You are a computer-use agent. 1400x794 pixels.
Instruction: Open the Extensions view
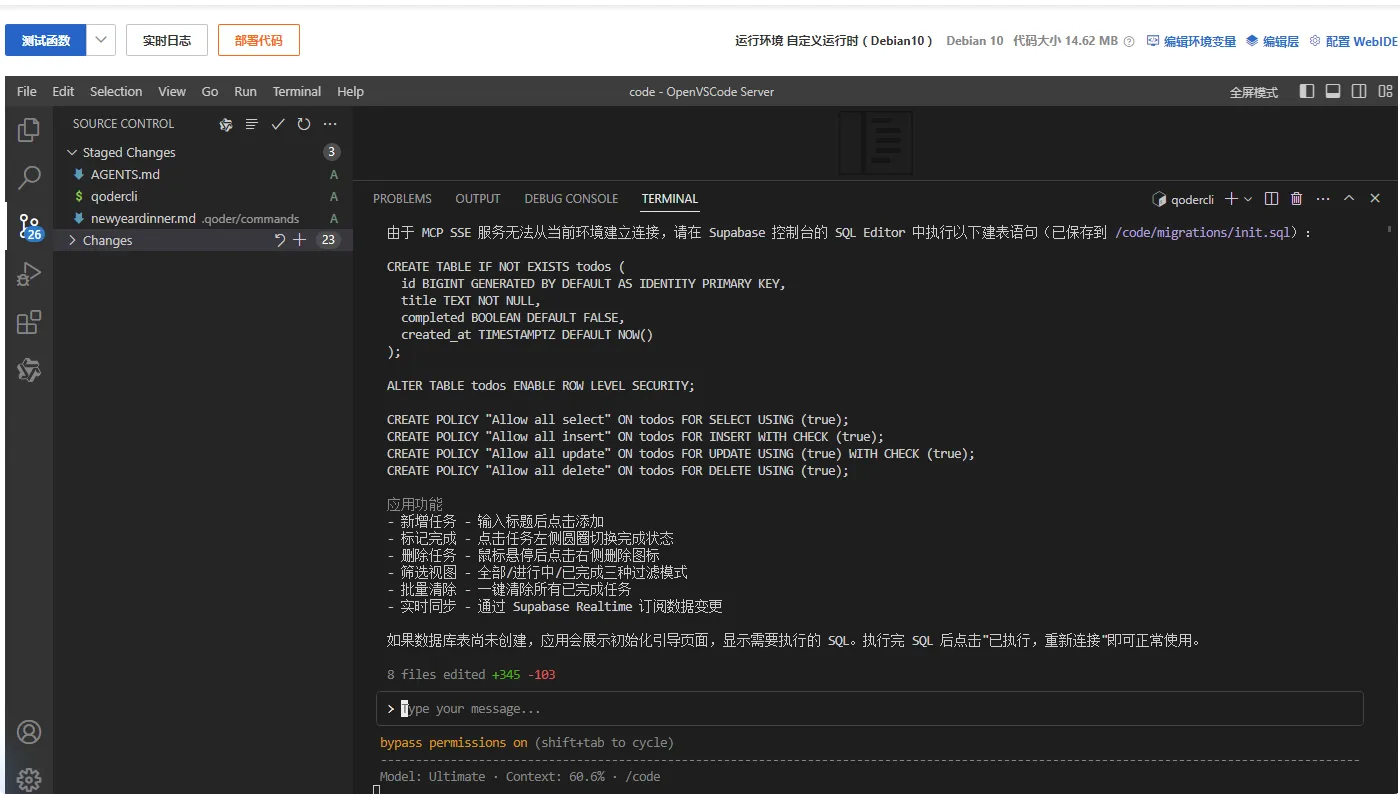[28, 322]
